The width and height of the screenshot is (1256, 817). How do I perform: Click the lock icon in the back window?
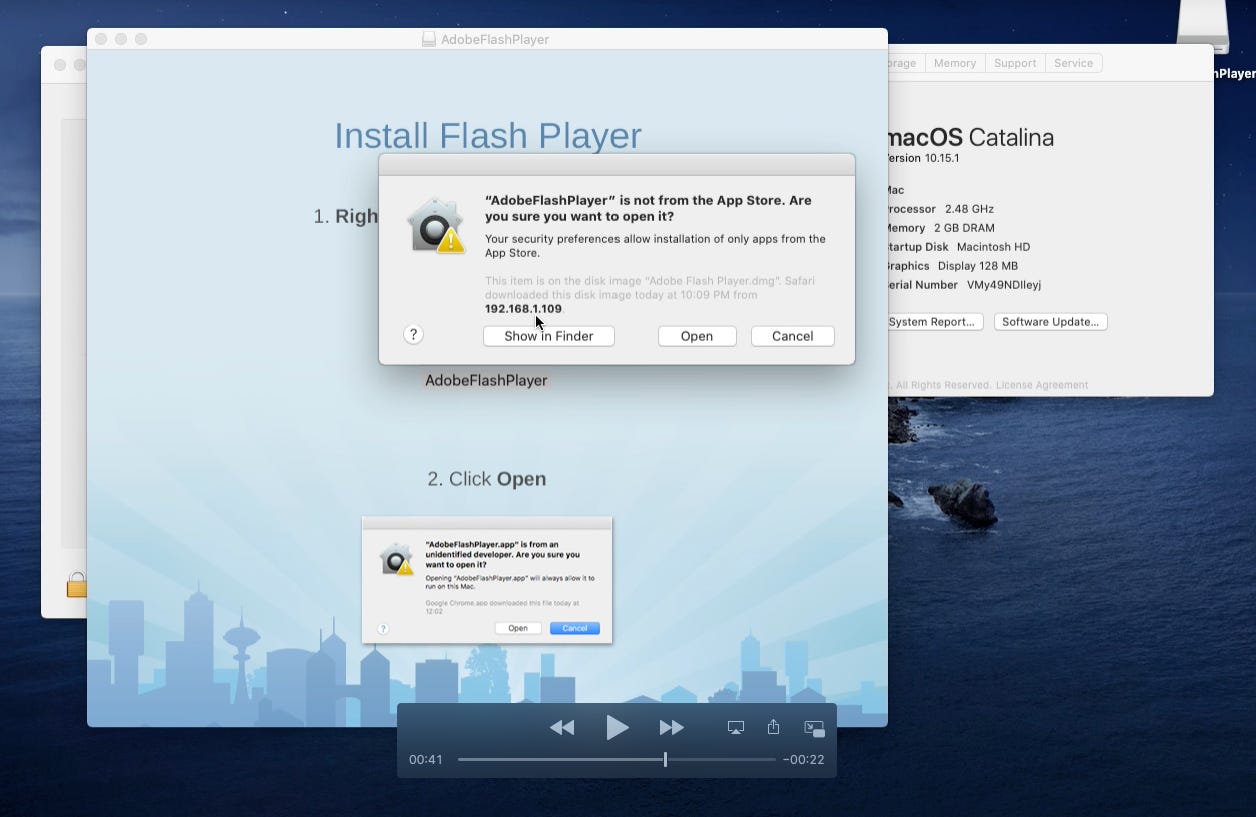tap(76, 585)
